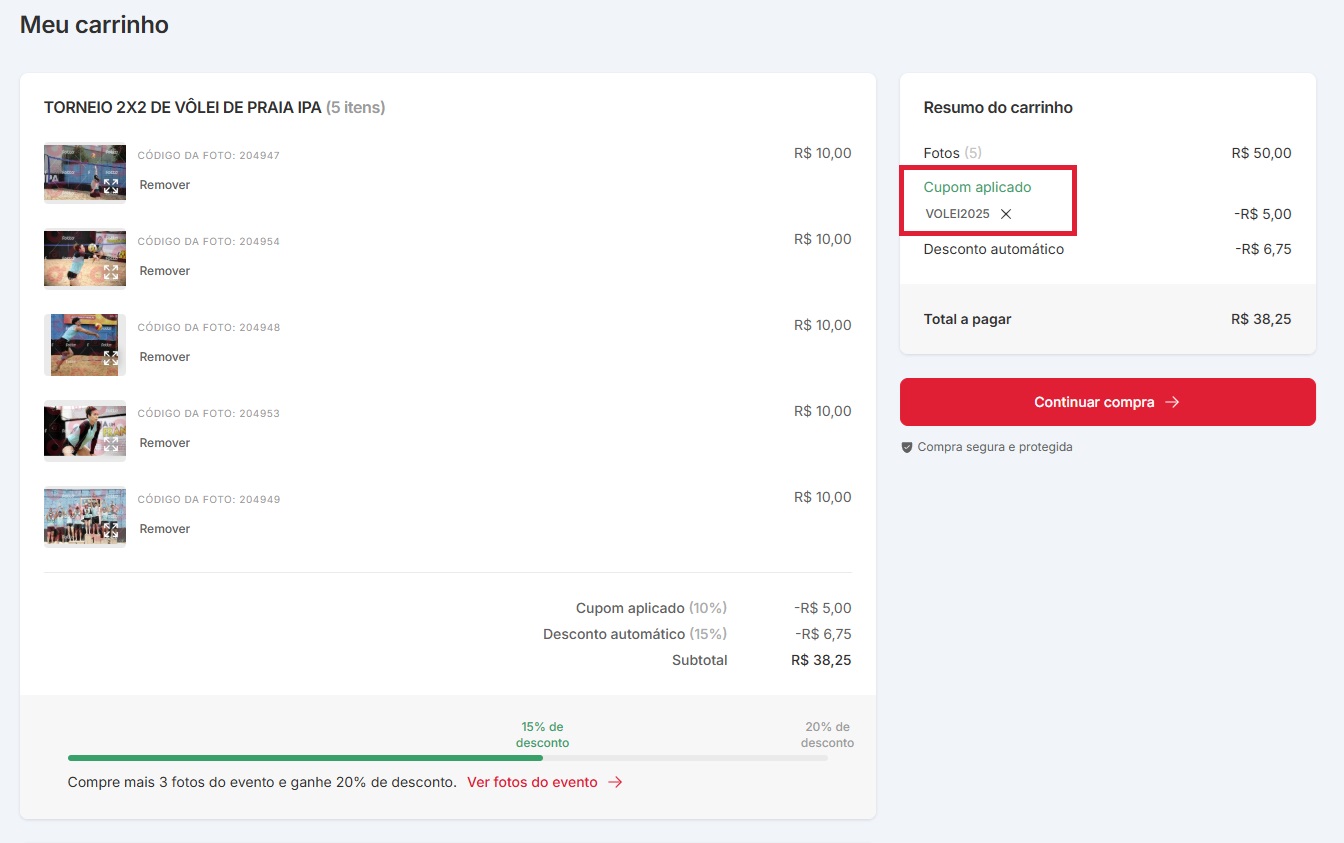1344x843 pixels.
Task: Click Cupom aplicado (10%) in the items list
Action: coord(651,608)
